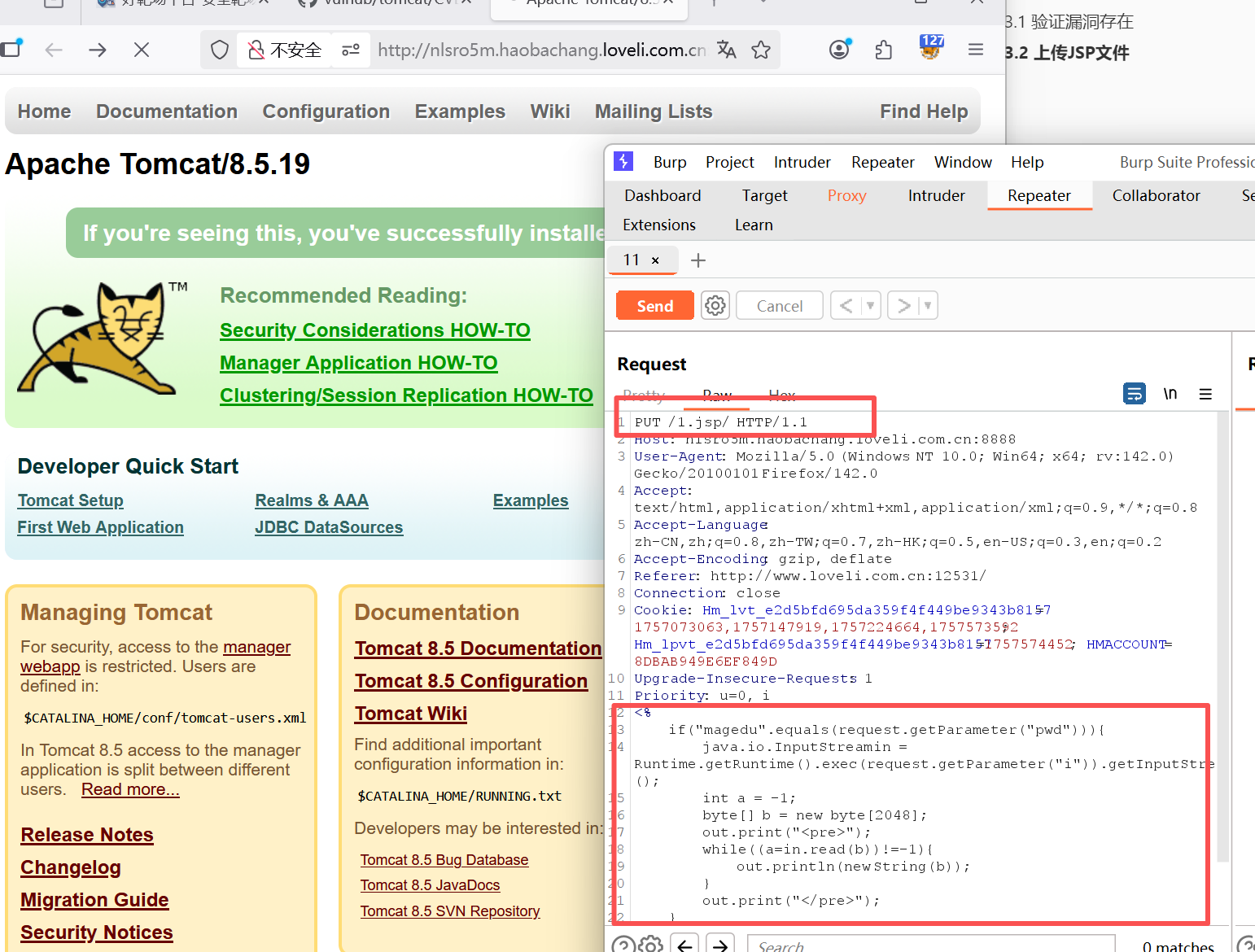Click the Send button

coord(655,306)
